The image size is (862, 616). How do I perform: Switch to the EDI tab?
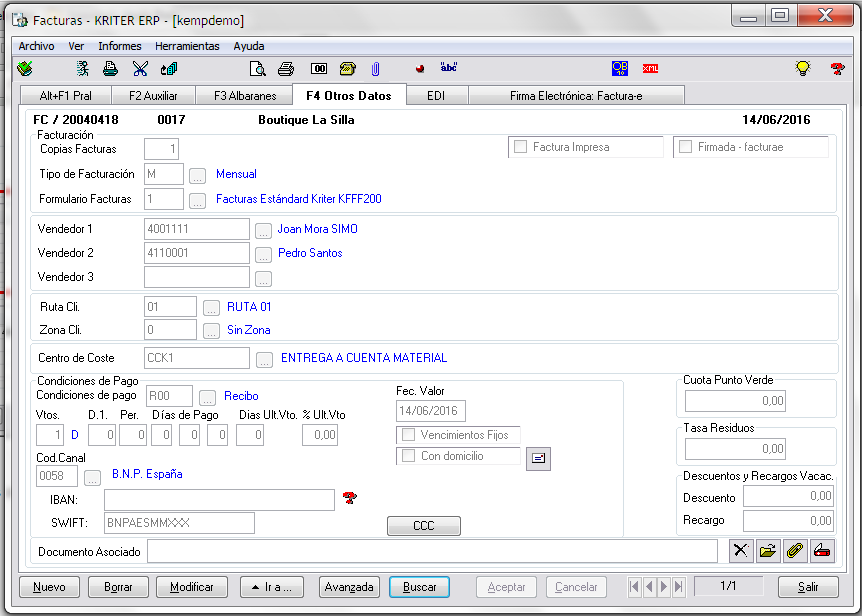click(436, 96)
